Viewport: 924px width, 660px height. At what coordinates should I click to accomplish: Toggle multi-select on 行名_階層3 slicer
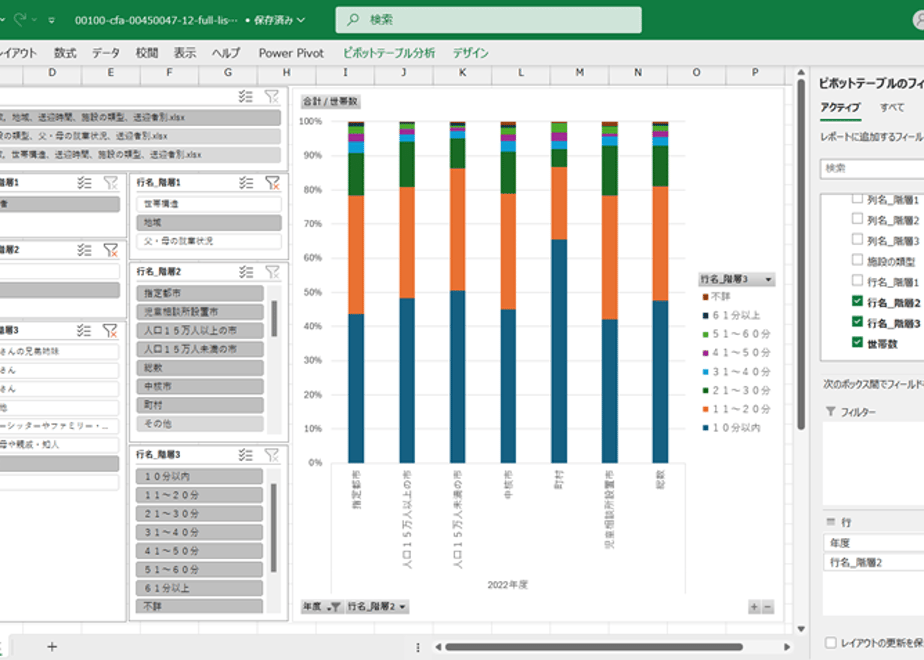pos(246,455)
